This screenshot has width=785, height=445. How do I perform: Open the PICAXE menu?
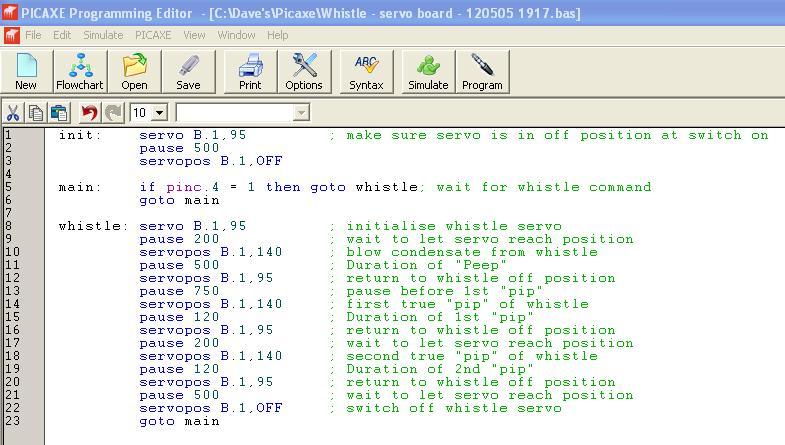point(153,35)
